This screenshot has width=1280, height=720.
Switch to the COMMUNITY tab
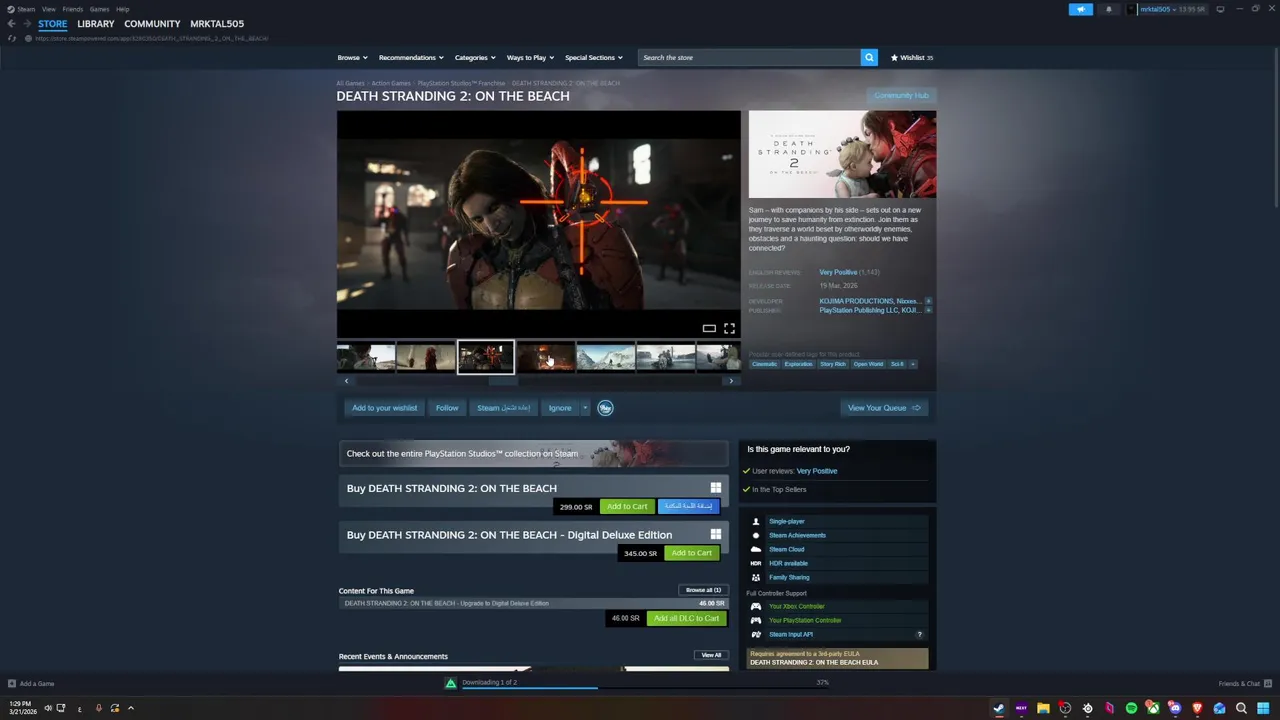pyautogui.click(x=152, y=24)
